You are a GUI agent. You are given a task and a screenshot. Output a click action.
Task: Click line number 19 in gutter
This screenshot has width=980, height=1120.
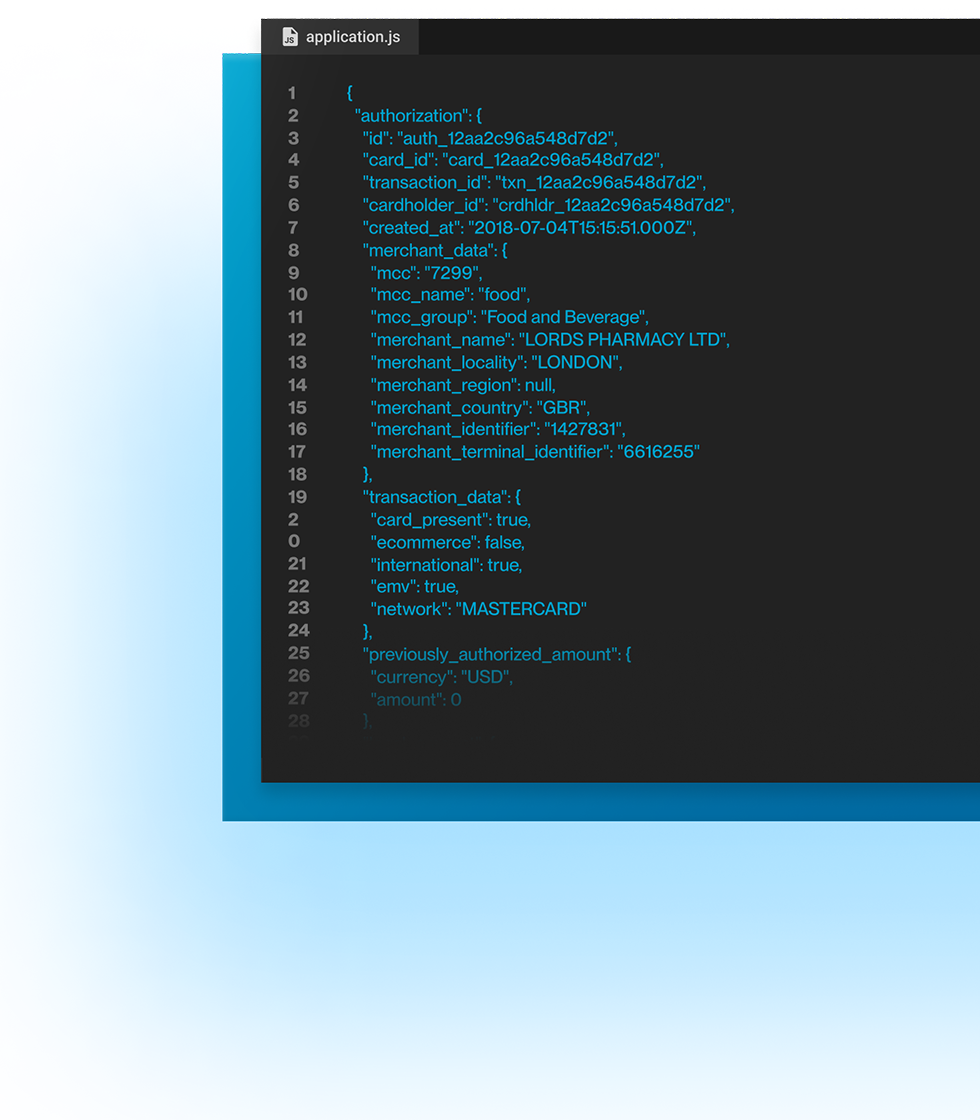(297, 497)
